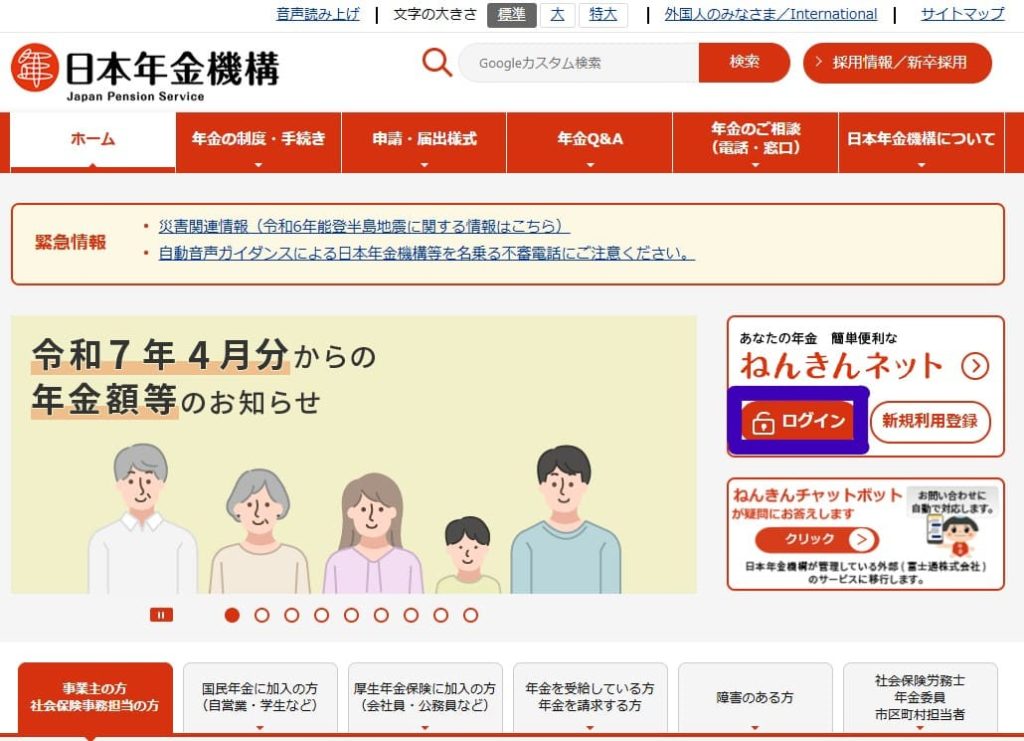Viewport: 1024px width, 741px height.
Task: Click the 新規利用登録 button
Action: tap(930, 421)
